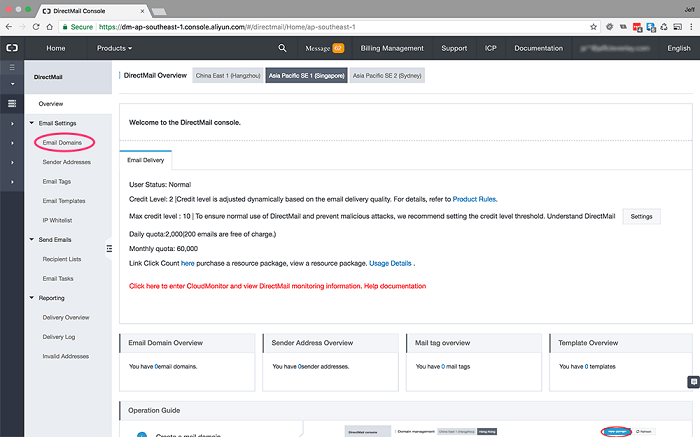
Task: Open the Product Rules link
Action: click(x=474, y=199)
